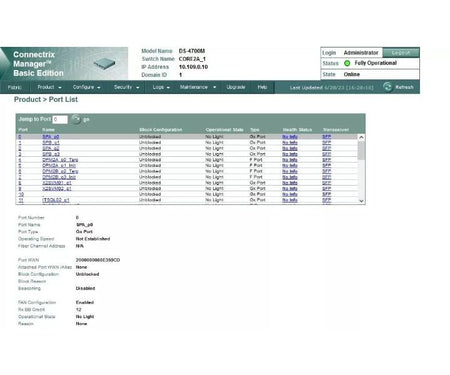Open the port name link in row 11
Screen dimensions: 450x375
click(x=56, y=200)
